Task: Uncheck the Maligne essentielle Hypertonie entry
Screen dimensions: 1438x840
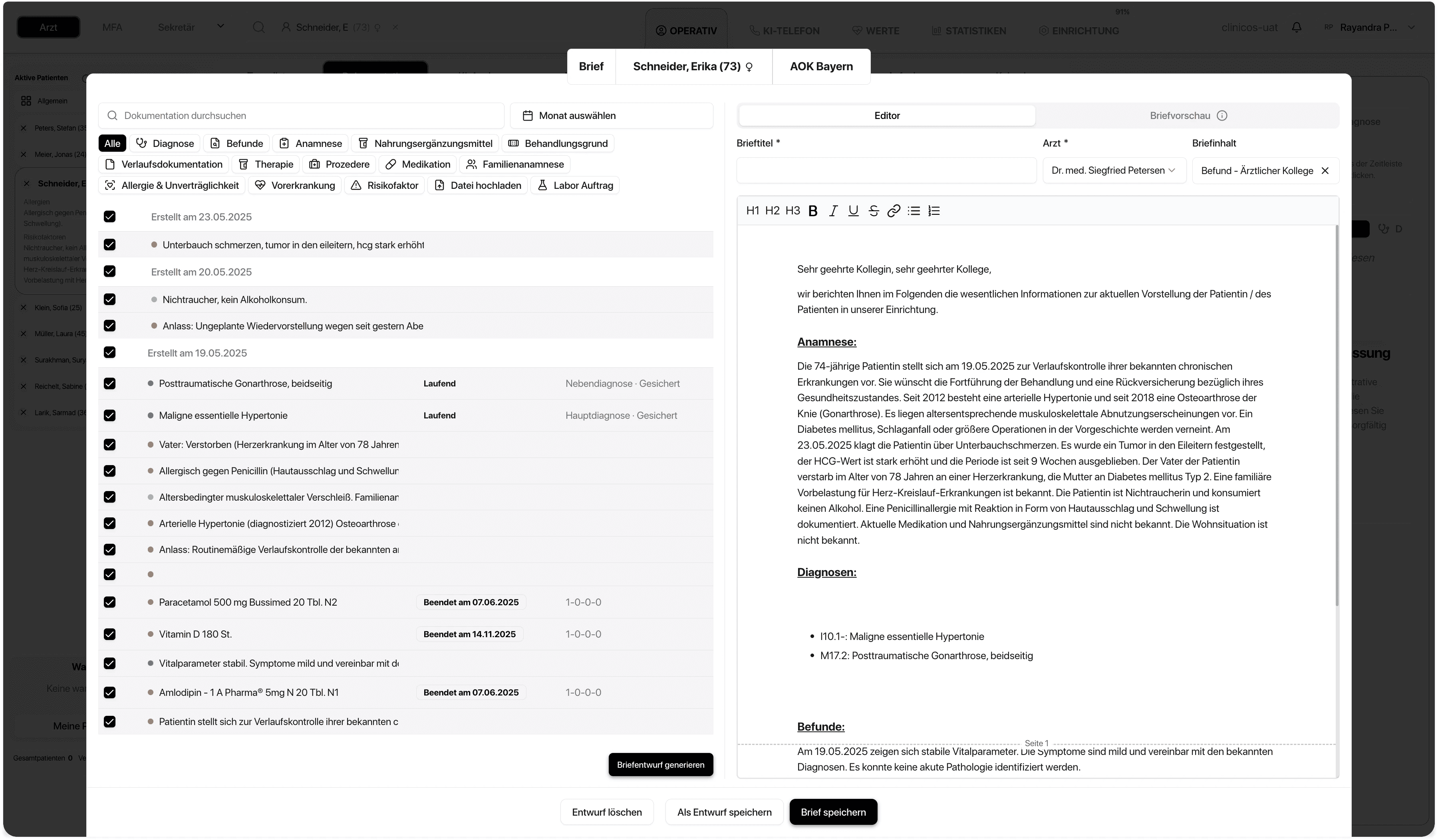Action: pyautogui.click(x=109, y=416)
